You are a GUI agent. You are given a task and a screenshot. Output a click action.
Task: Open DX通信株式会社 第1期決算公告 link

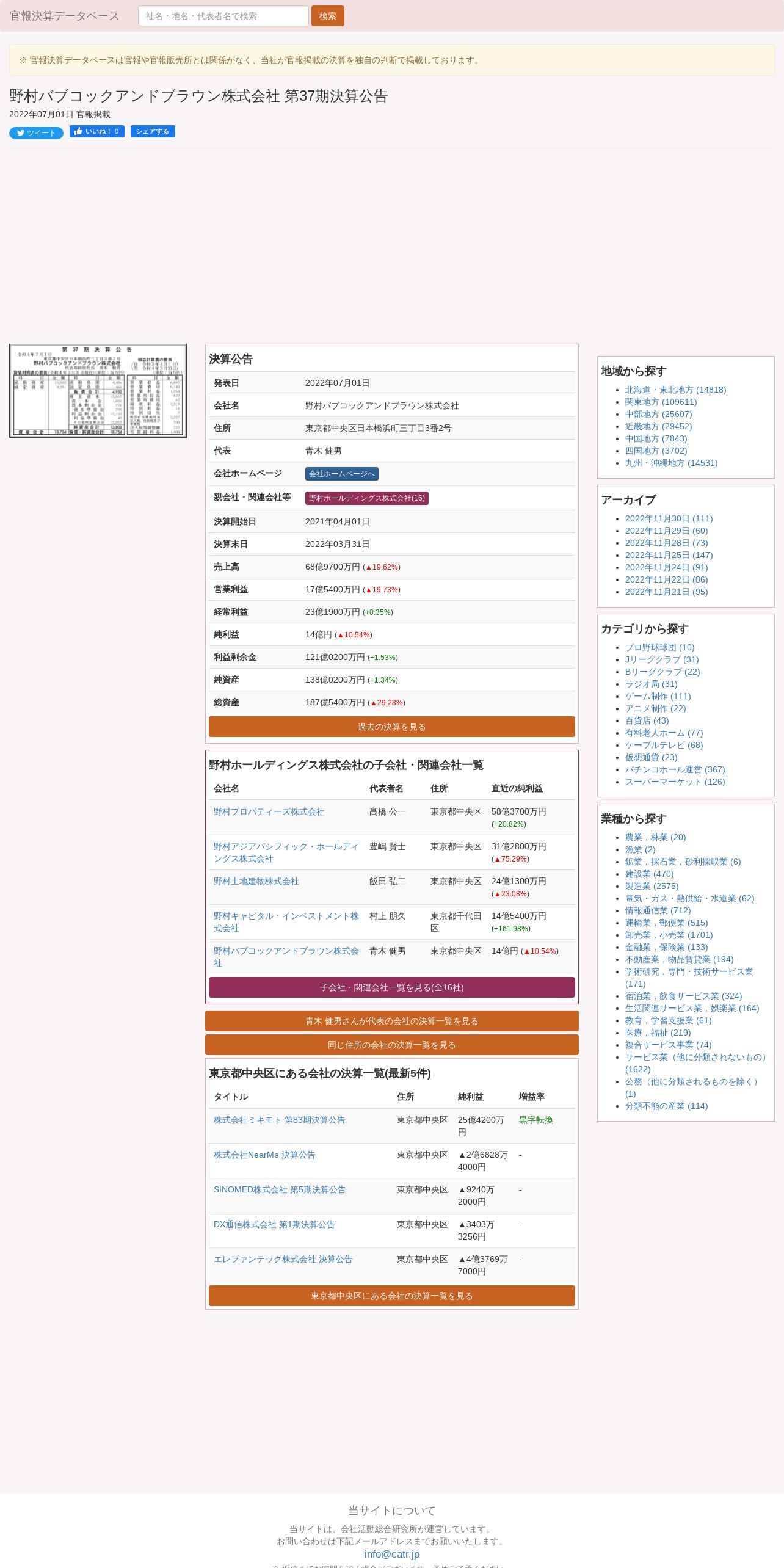274,1224
